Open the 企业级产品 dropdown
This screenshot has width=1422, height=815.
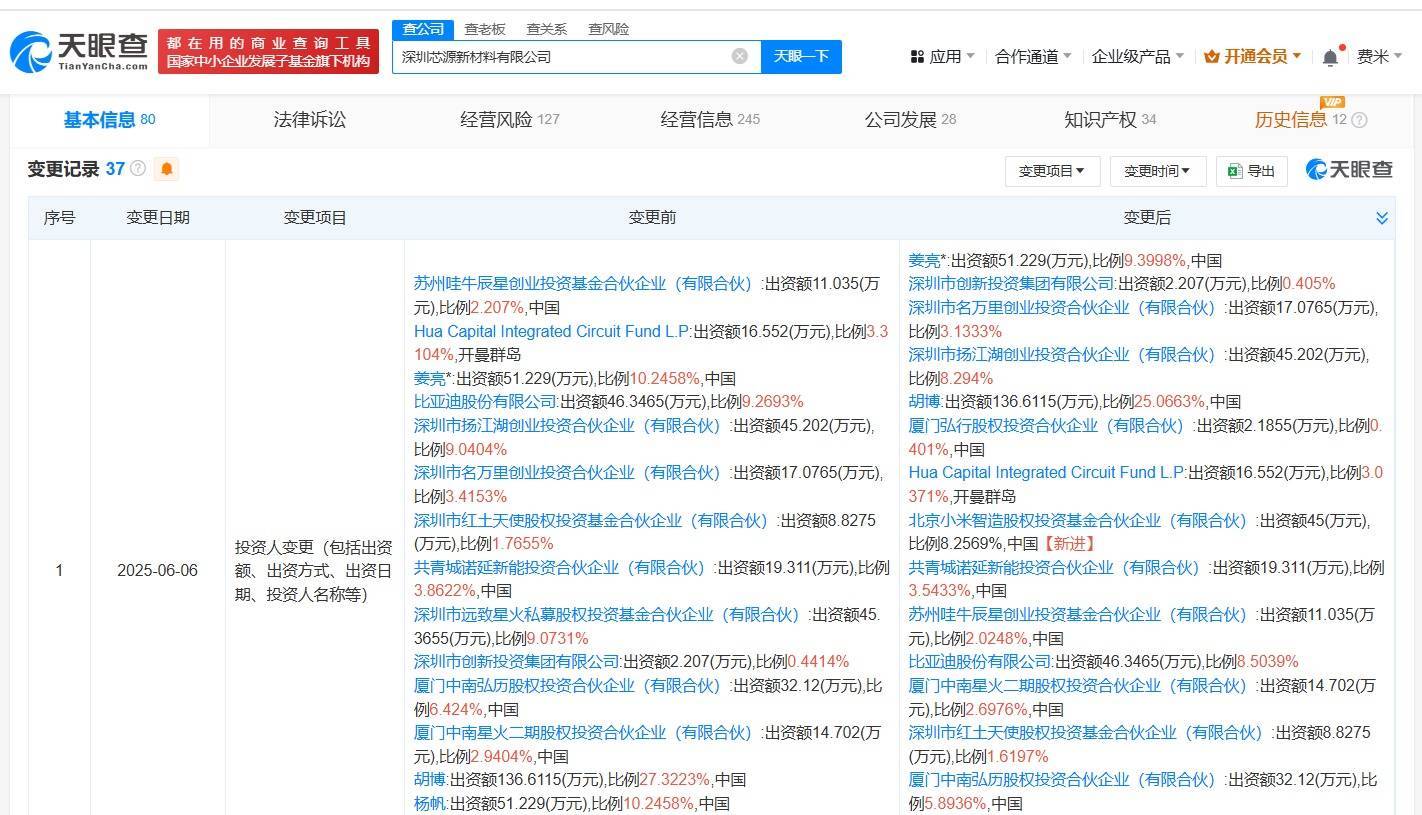click(1137, 57)
